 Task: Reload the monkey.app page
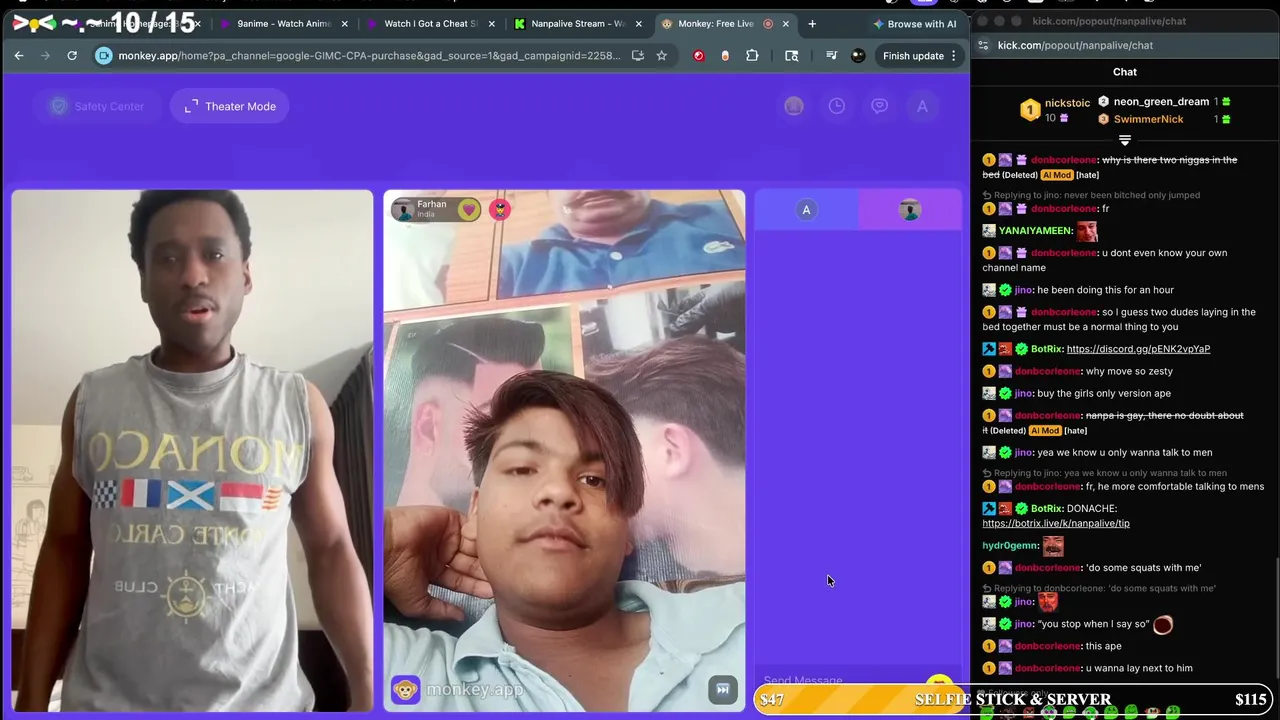pos(72,56)
